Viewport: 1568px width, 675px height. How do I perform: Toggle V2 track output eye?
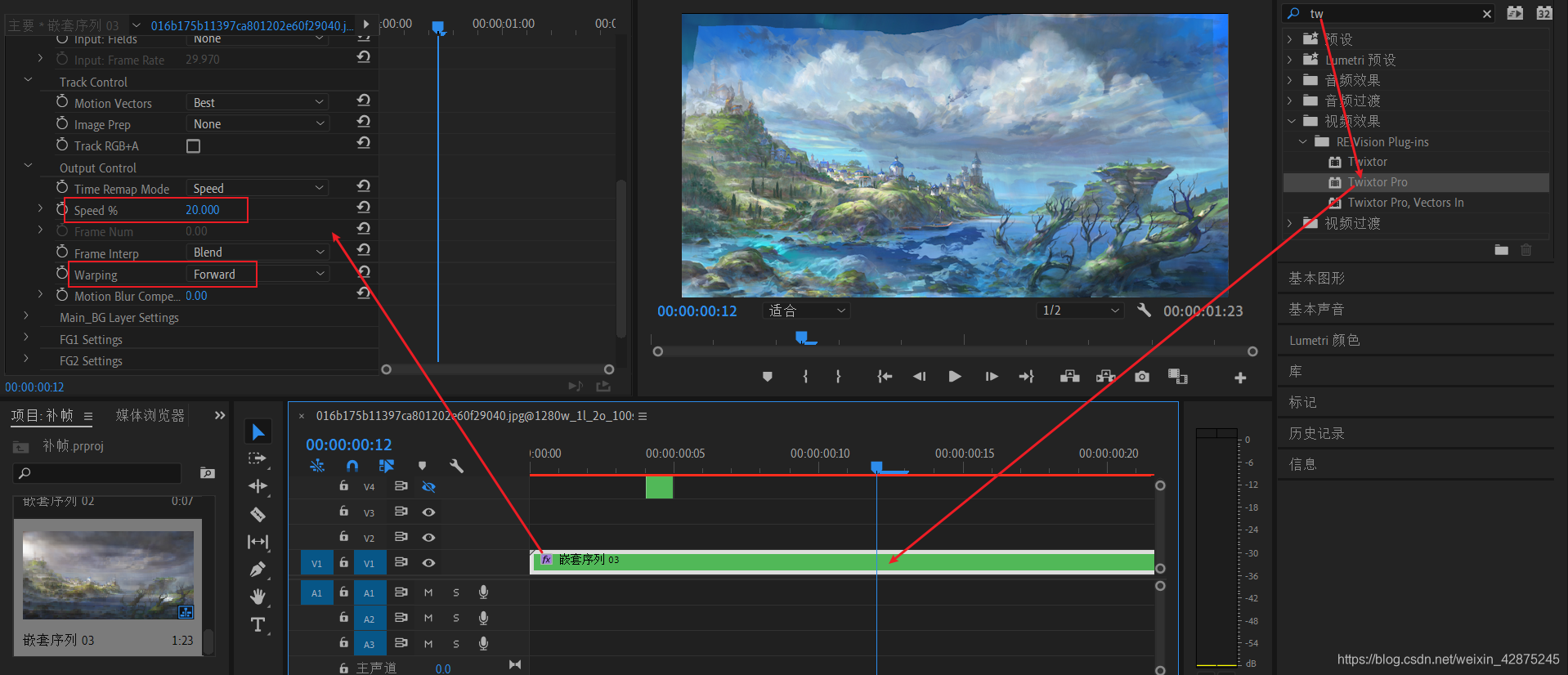[x=428, y=538]
